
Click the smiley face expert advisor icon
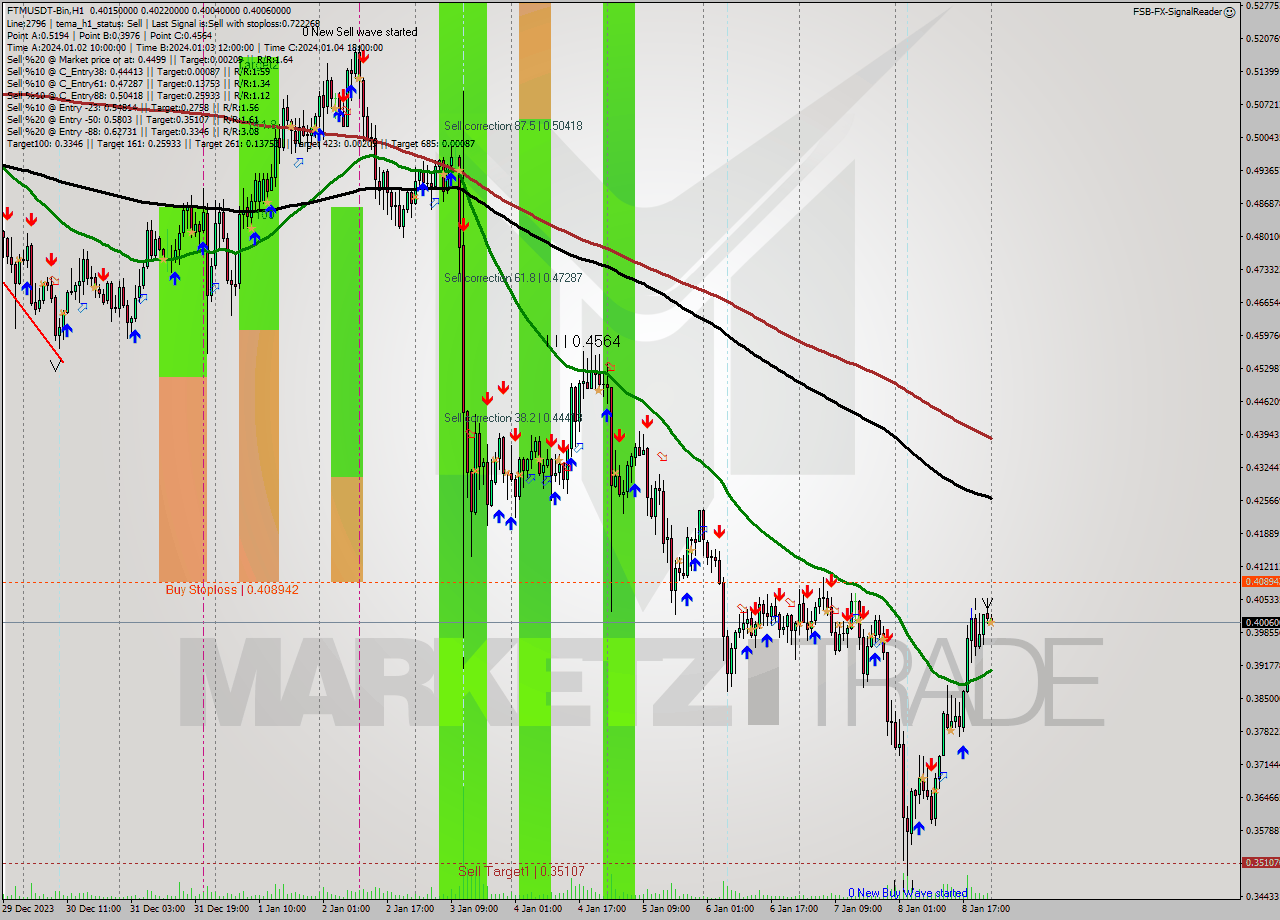coord(1229,12)
